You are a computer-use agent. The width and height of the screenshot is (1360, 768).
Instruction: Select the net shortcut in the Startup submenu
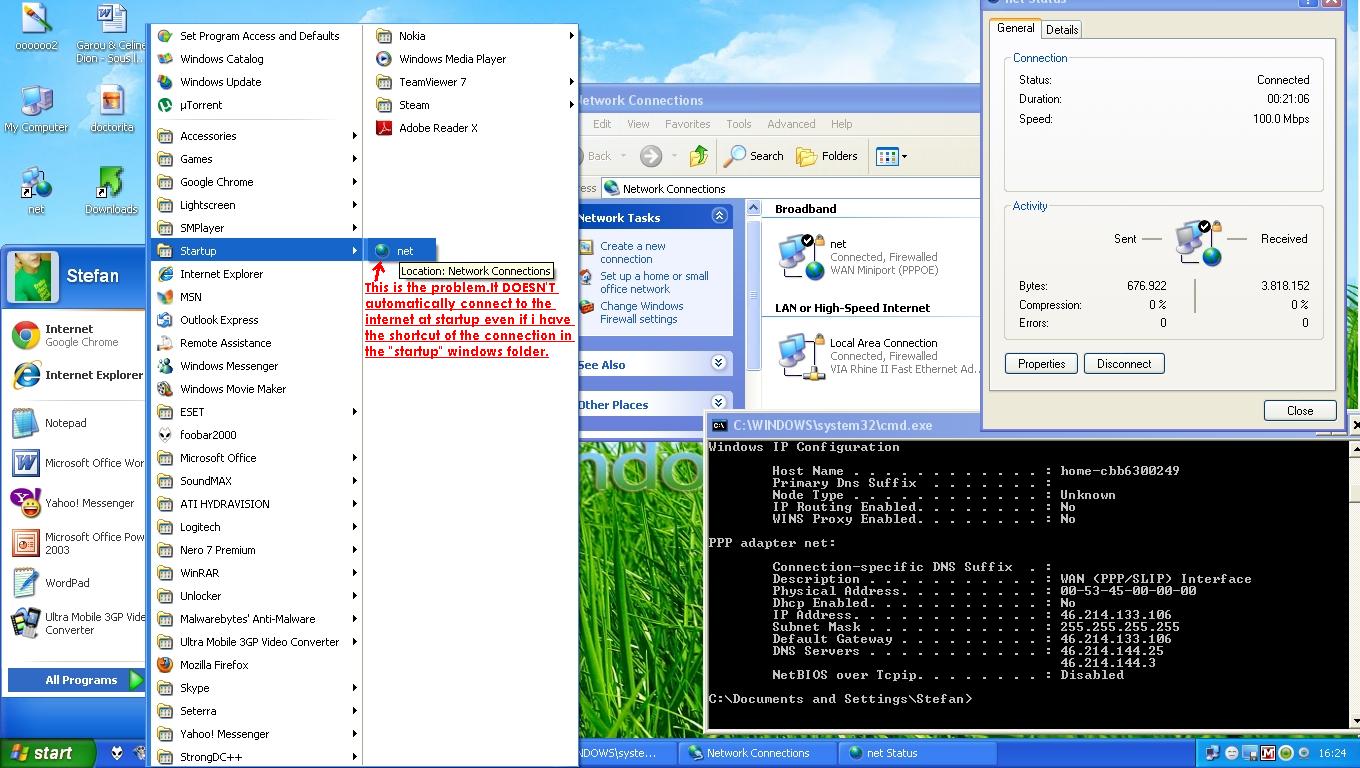tap(401, 251)
